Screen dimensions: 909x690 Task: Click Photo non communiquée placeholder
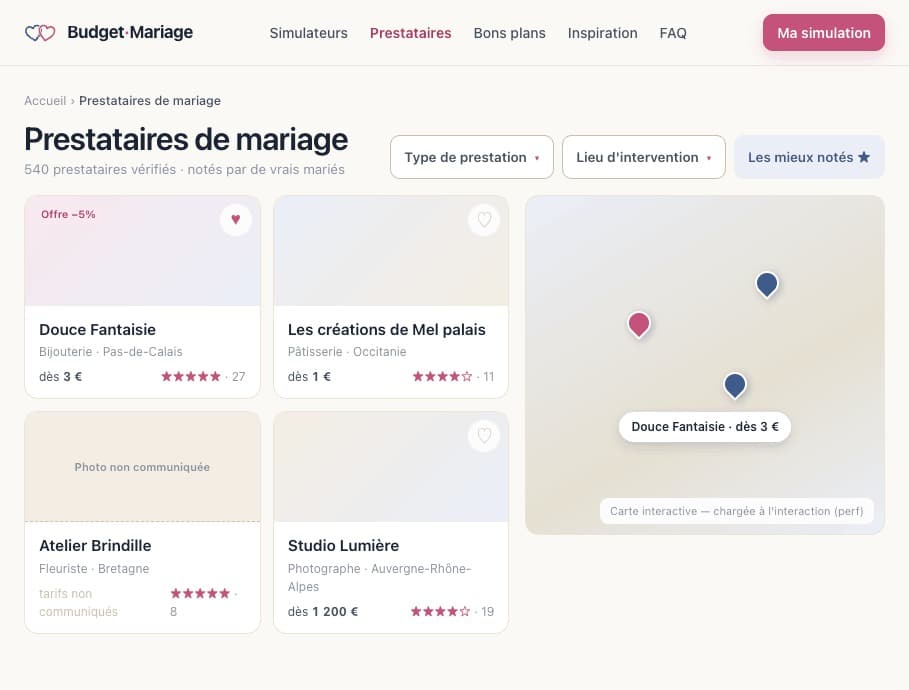pyautogui.click(x=142, y=467)
